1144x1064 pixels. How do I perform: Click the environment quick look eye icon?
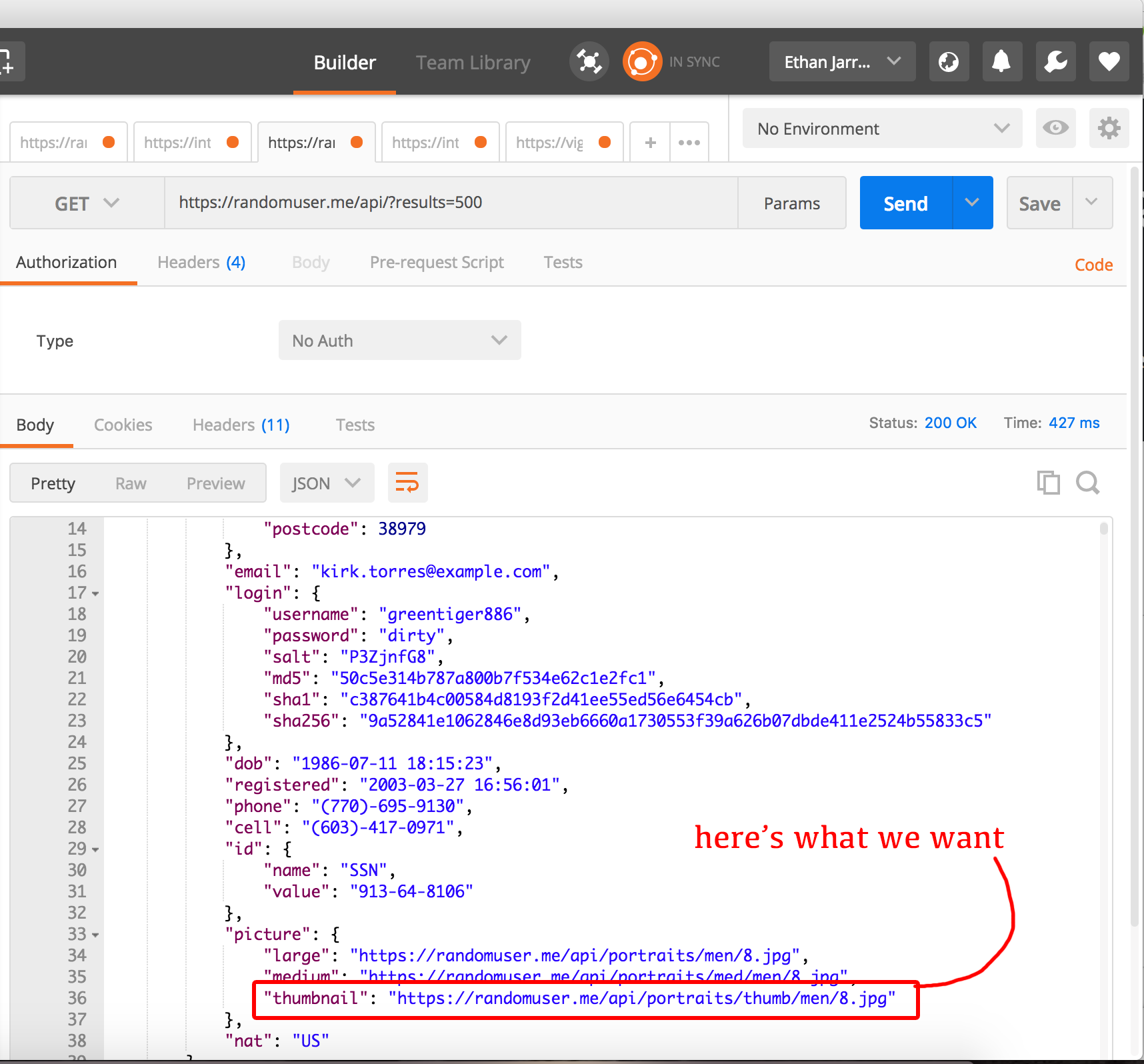click(x=1055, y=128)
